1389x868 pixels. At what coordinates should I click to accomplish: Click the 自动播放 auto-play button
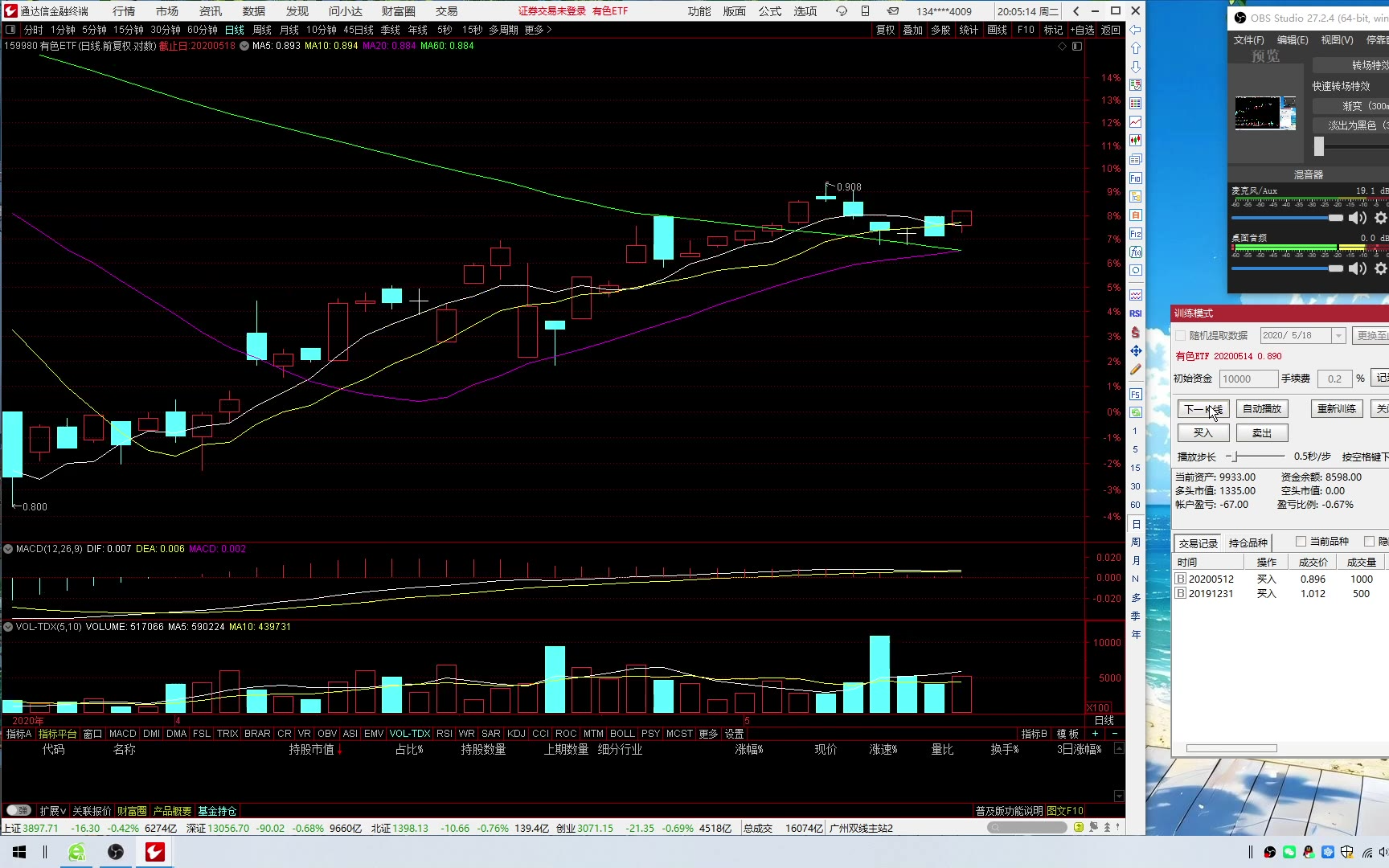pos(1261,409)
